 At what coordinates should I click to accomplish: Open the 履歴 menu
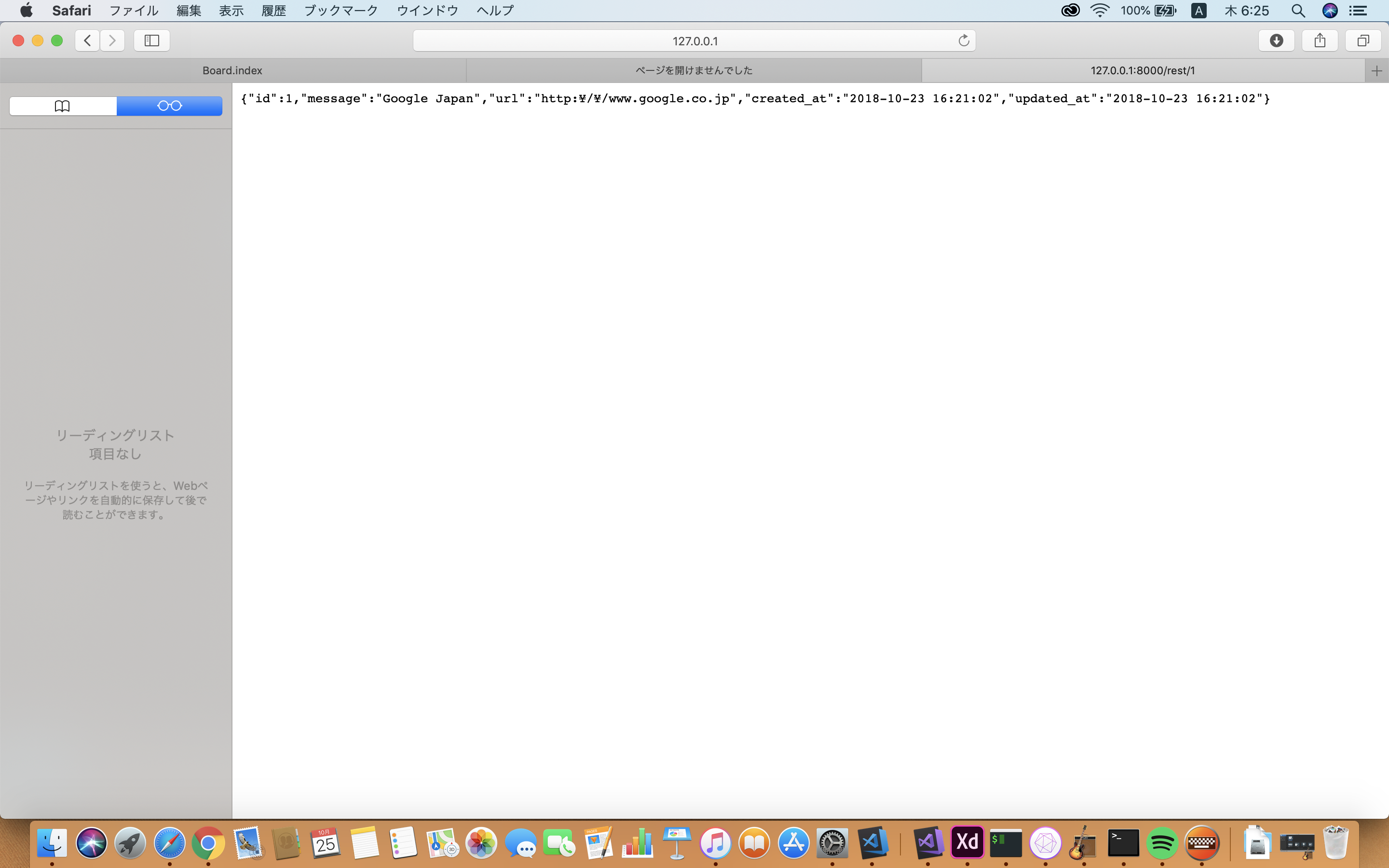(x=274, y=10)
